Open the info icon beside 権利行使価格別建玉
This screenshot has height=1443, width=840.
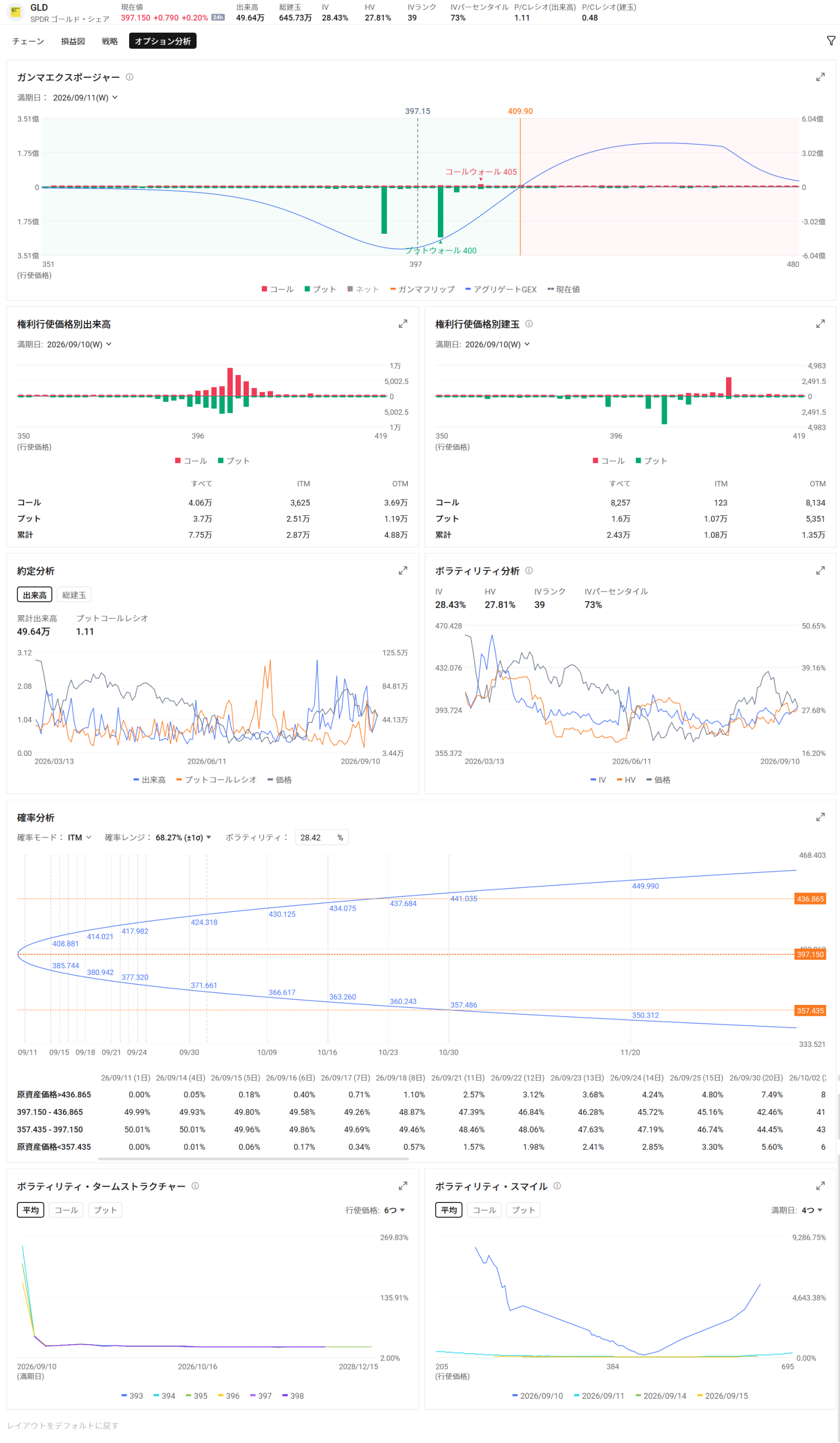pyautogui.click(x=529, y=324)
